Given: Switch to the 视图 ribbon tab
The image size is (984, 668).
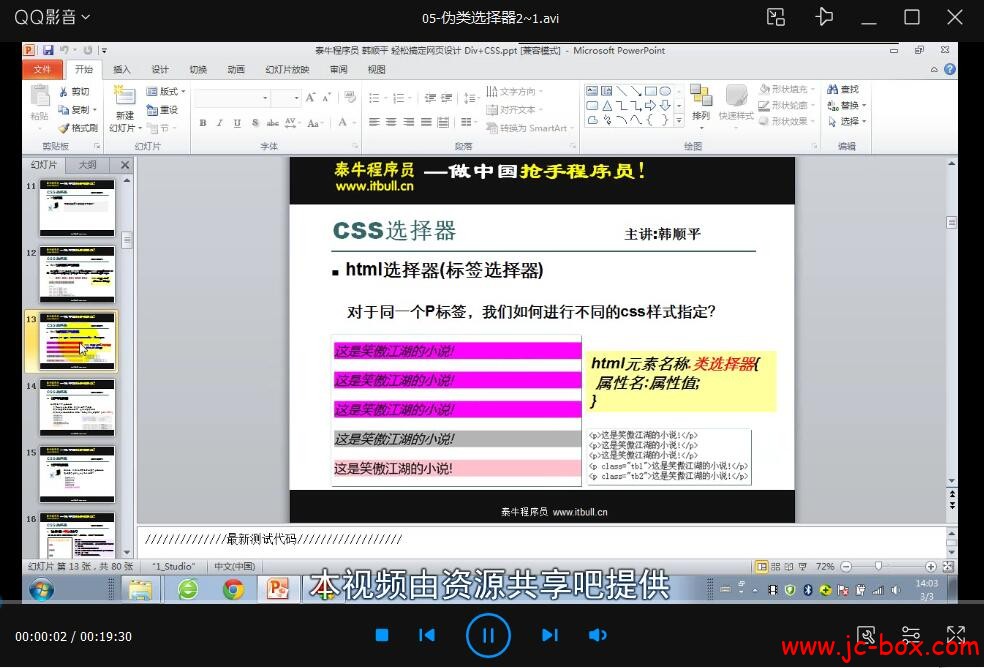Looking at the screenshot, I should pyautogui.click(x=377, y=69).
